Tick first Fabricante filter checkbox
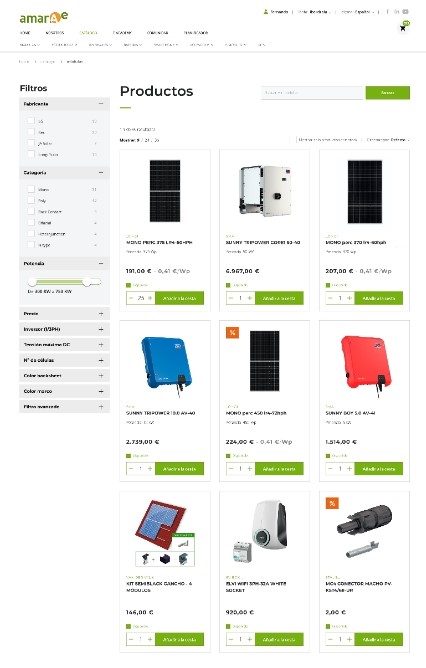The width and height of the screenshot is (426, 668). [x=31, y=121]
